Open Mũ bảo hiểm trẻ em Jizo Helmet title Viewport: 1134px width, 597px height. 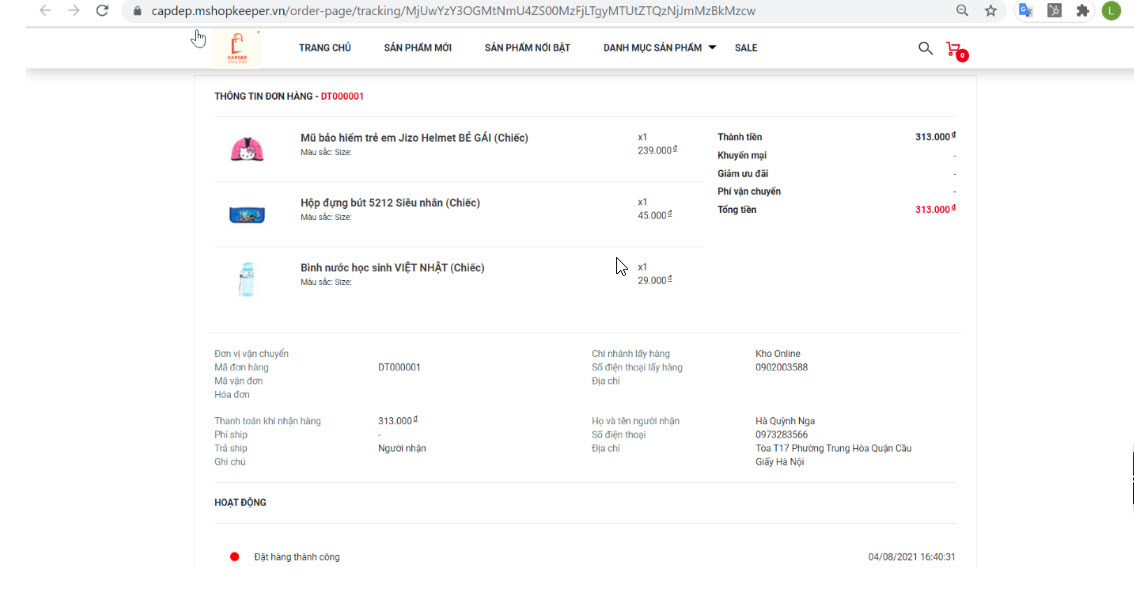click(x=414, y=137)
